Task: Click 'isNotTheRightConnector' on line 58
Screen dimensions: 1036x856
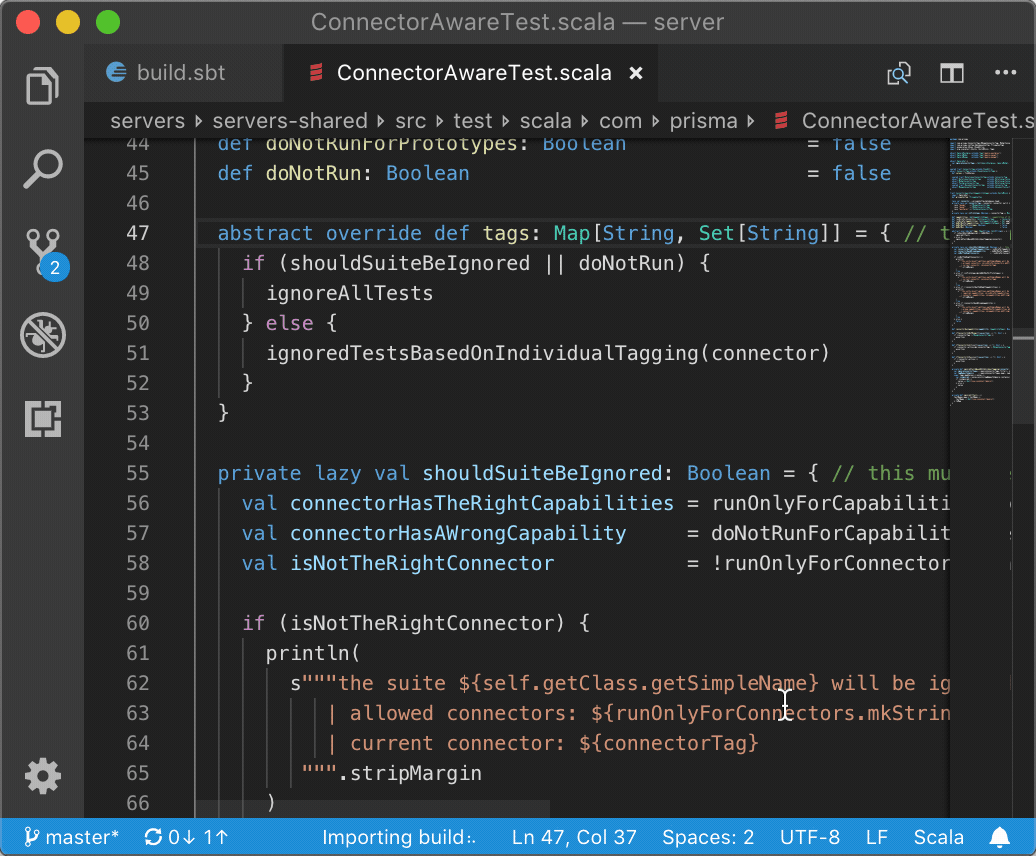Action: point(422,563)
